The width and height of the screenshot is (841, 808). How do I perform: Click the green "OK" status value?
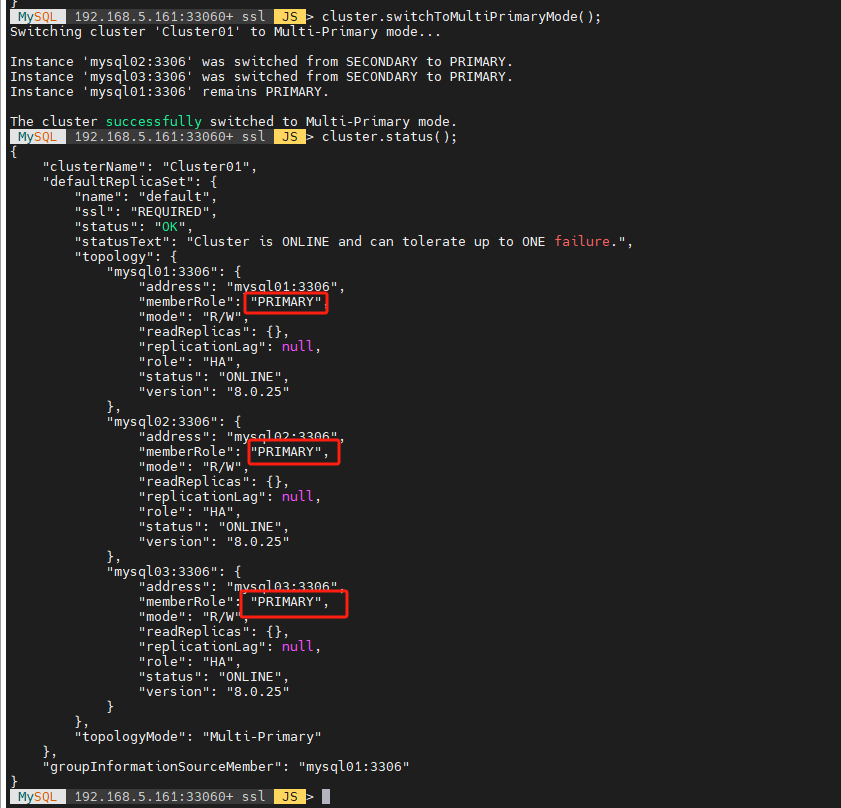170,227
